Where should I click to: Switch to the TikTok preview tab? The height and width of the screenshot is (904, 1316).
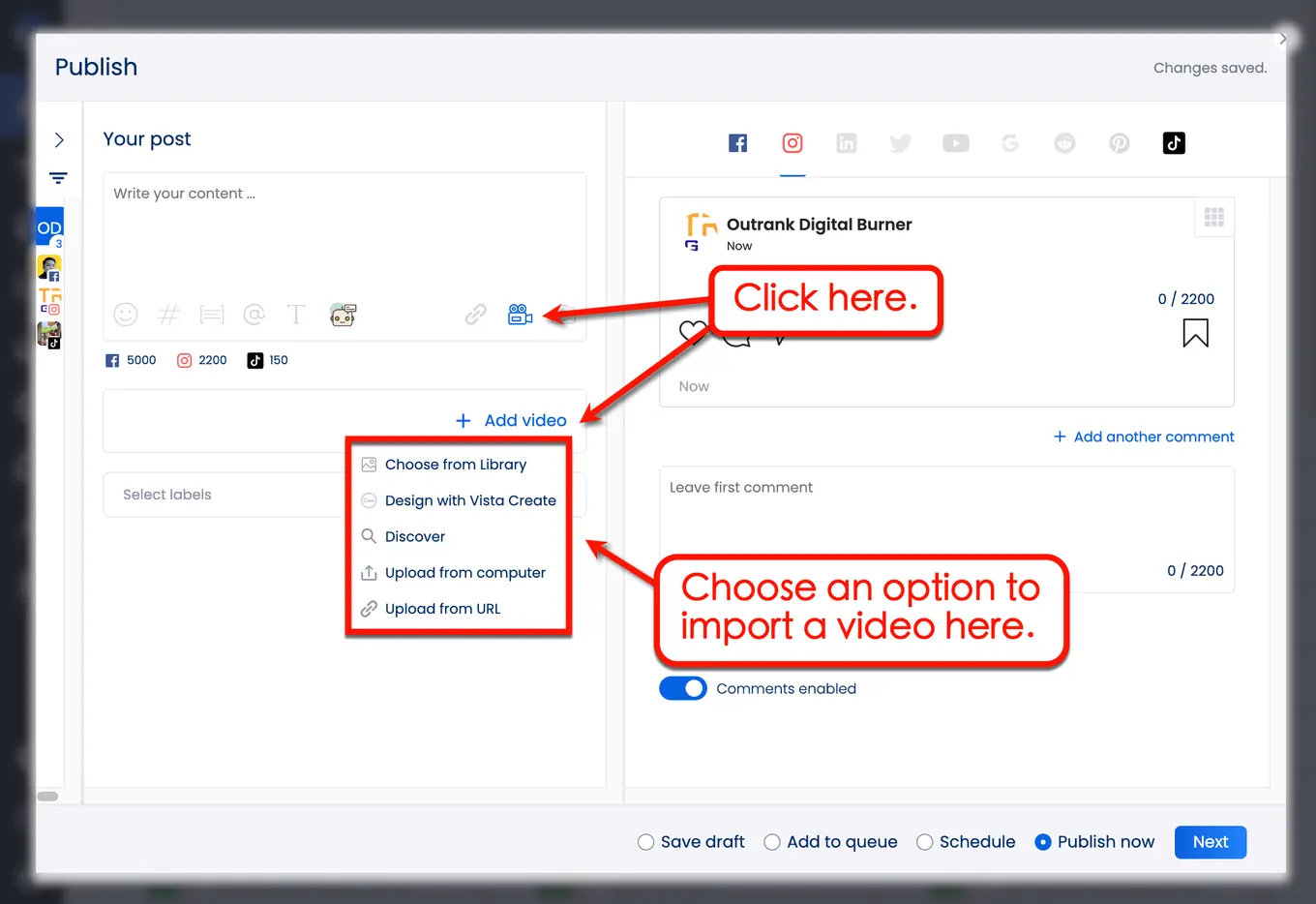click(1174, 142)
